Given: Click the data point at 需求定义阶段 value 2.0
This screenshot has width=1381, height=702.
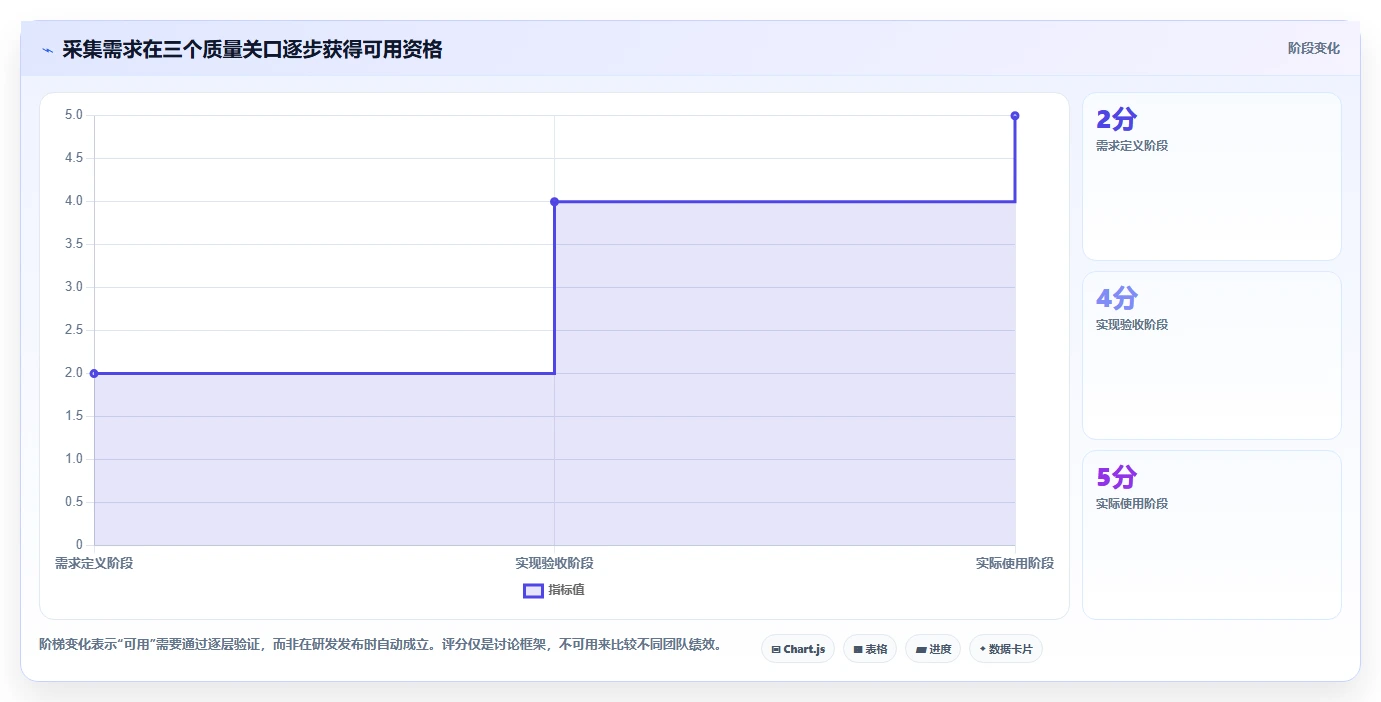Looking at the screenshot, I should 94,373.
